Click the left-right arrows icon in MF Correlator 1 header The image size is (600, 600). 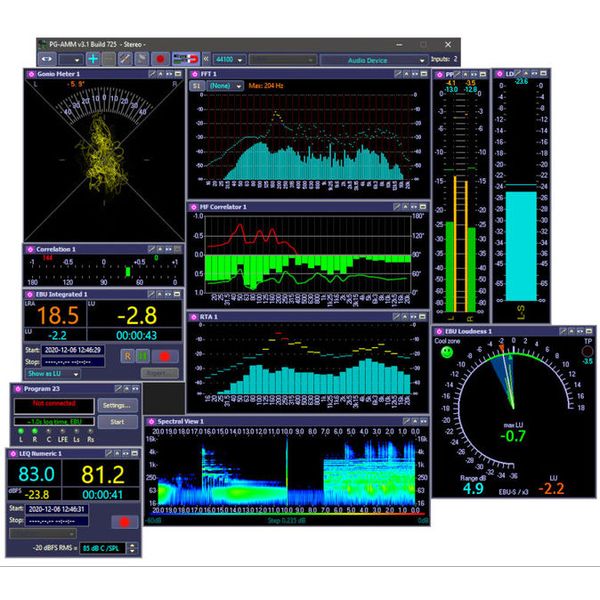[x=414, y=207]
